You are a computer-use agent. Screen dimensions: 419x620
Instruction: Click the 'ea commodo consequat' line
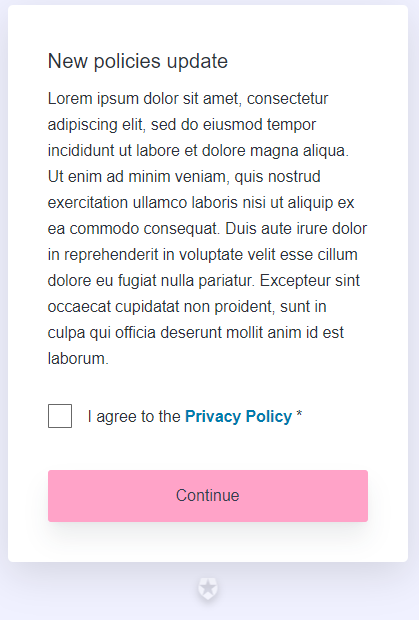[207, 229]
